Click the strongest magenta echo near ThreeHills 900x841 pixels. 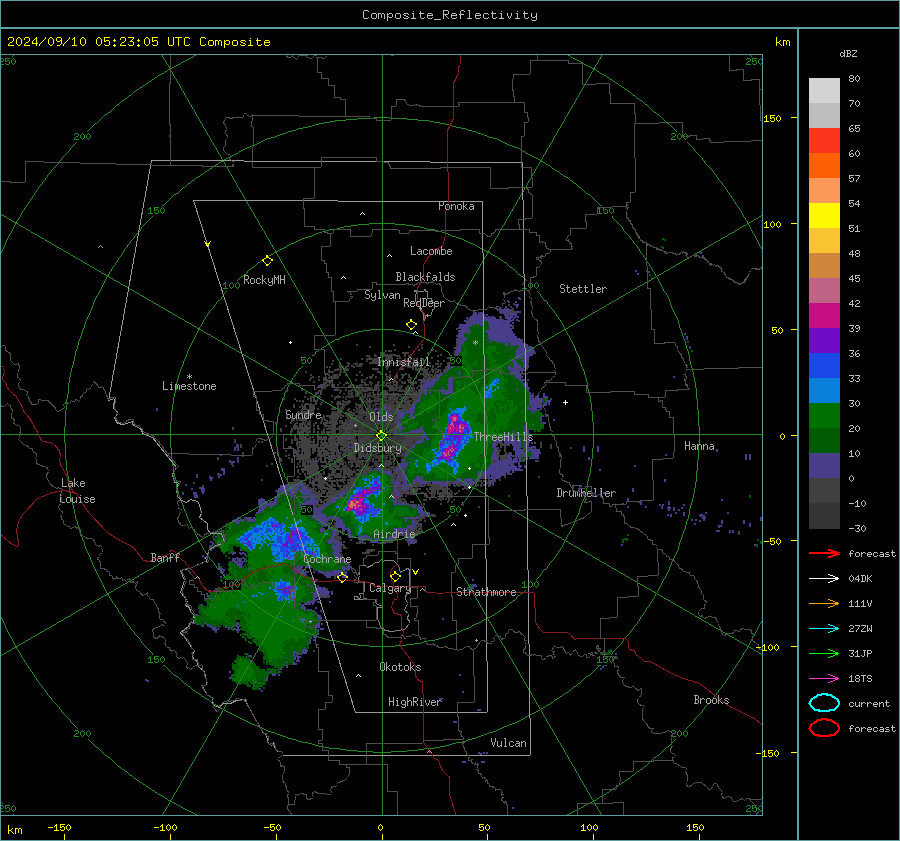[x=457, y=425]
